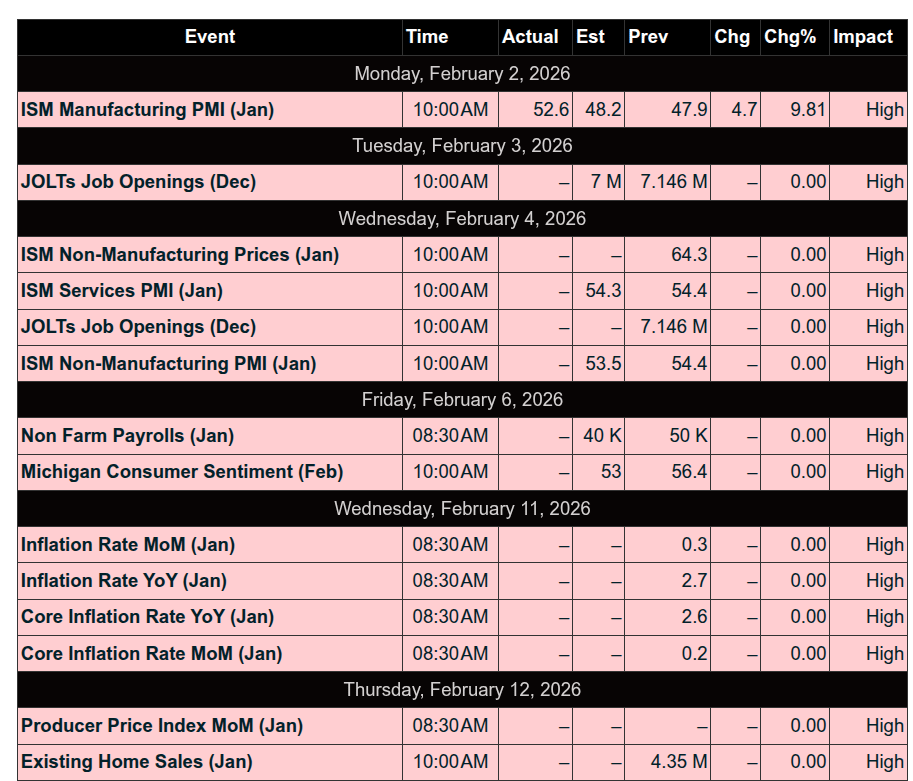Viewport: 913px width, 781px height.
Task: Select the Friday, February 6, 2026 date row
Action: point(462,400)
